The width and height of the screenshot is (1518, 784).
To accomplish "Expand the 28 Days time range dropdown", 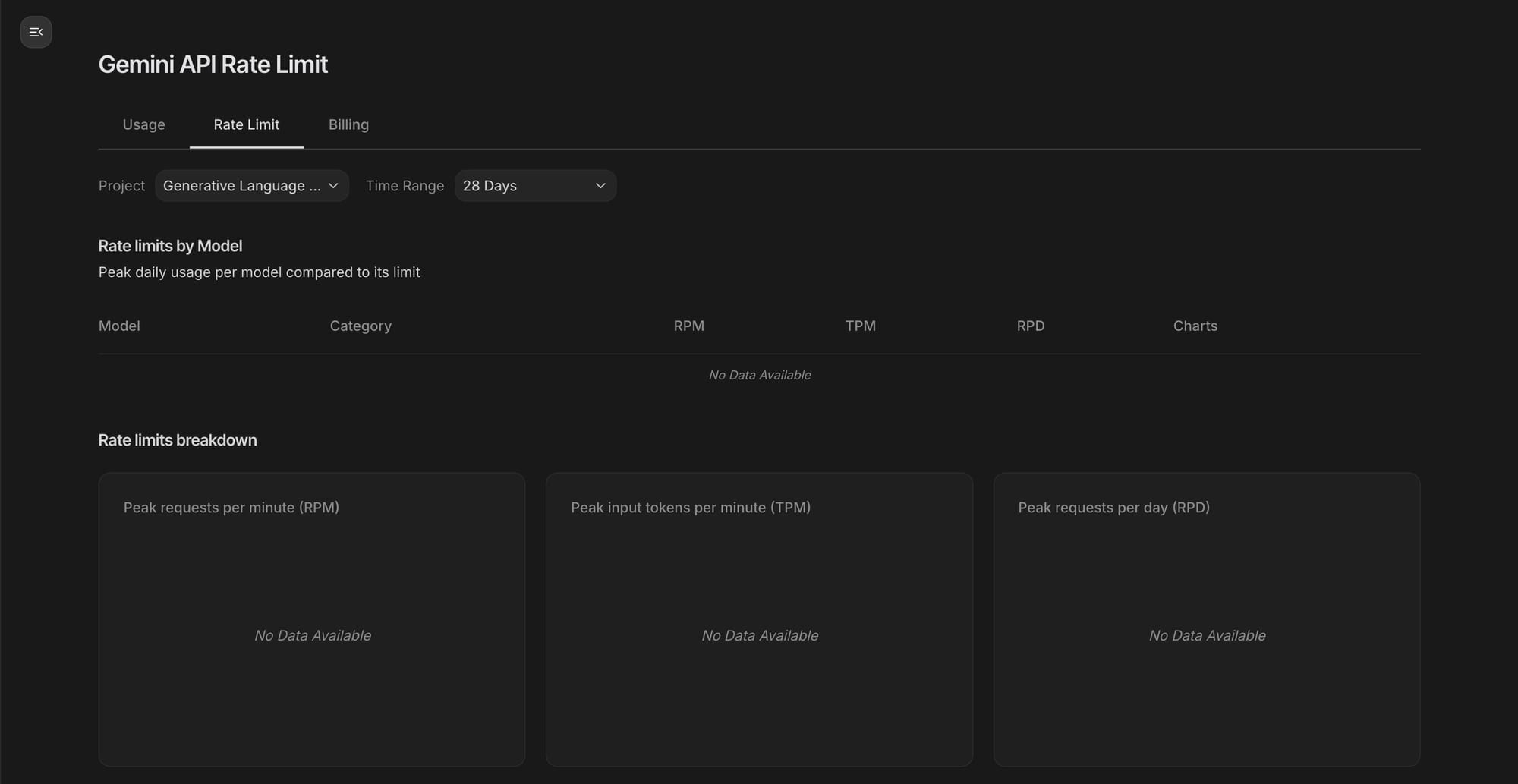I will pos(535,186).
